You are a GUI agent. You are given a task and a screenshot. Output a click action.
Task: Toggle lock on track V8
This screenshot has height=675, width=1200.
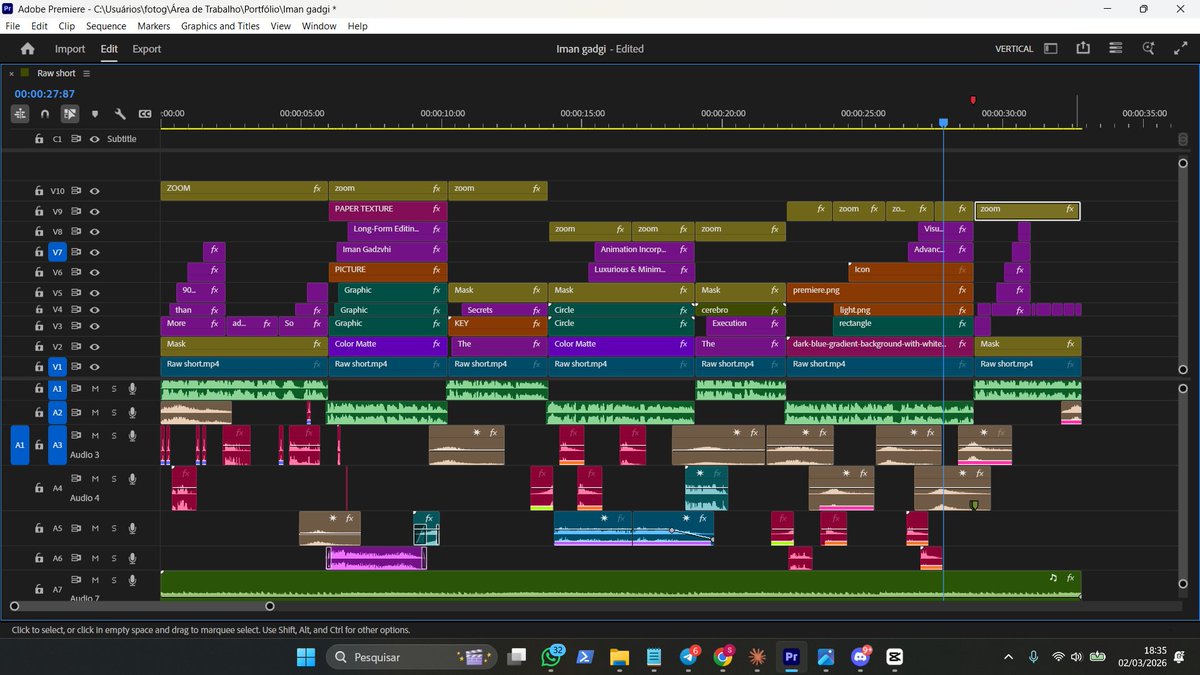[38, 232]
